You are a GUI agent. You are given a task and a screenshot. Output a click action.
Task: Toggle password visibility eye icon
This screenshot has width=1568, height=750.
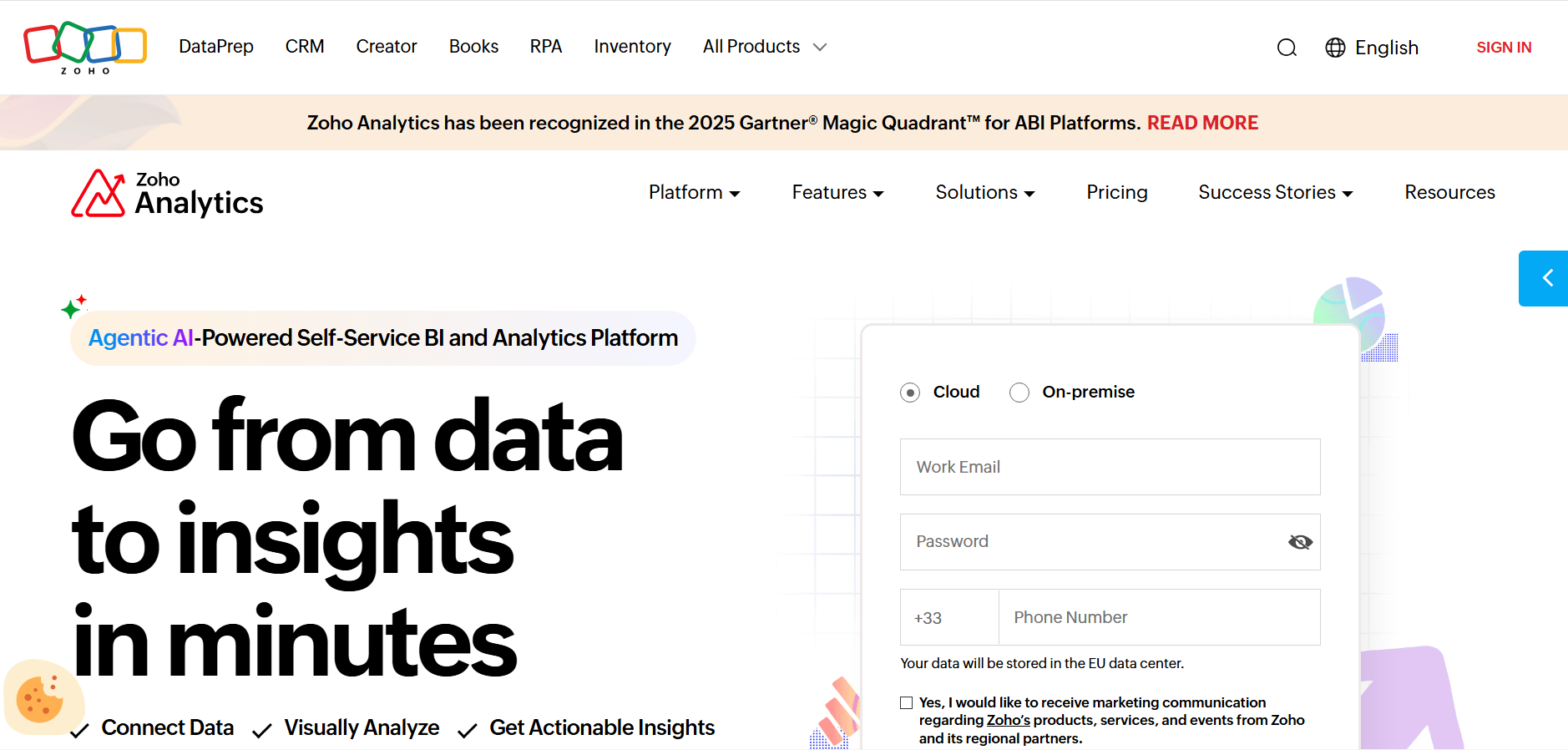1300,542
